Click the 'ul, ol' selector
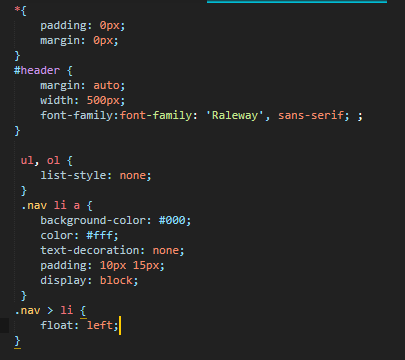 40,160
